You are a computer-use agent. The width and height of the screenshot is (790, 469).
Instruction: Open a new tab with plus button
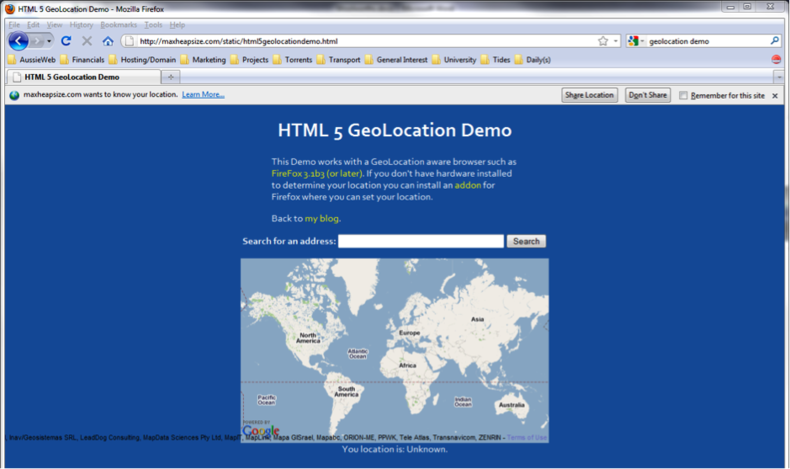pyautogui.click(x=171, y=77)
